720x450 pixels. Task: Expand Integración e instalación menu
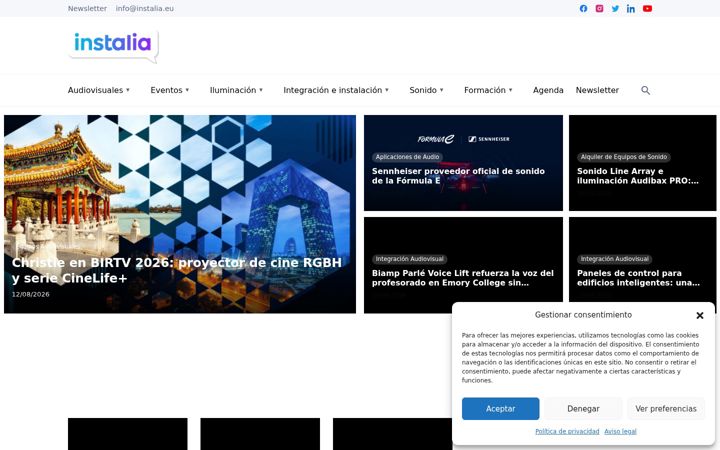point(336,90)
